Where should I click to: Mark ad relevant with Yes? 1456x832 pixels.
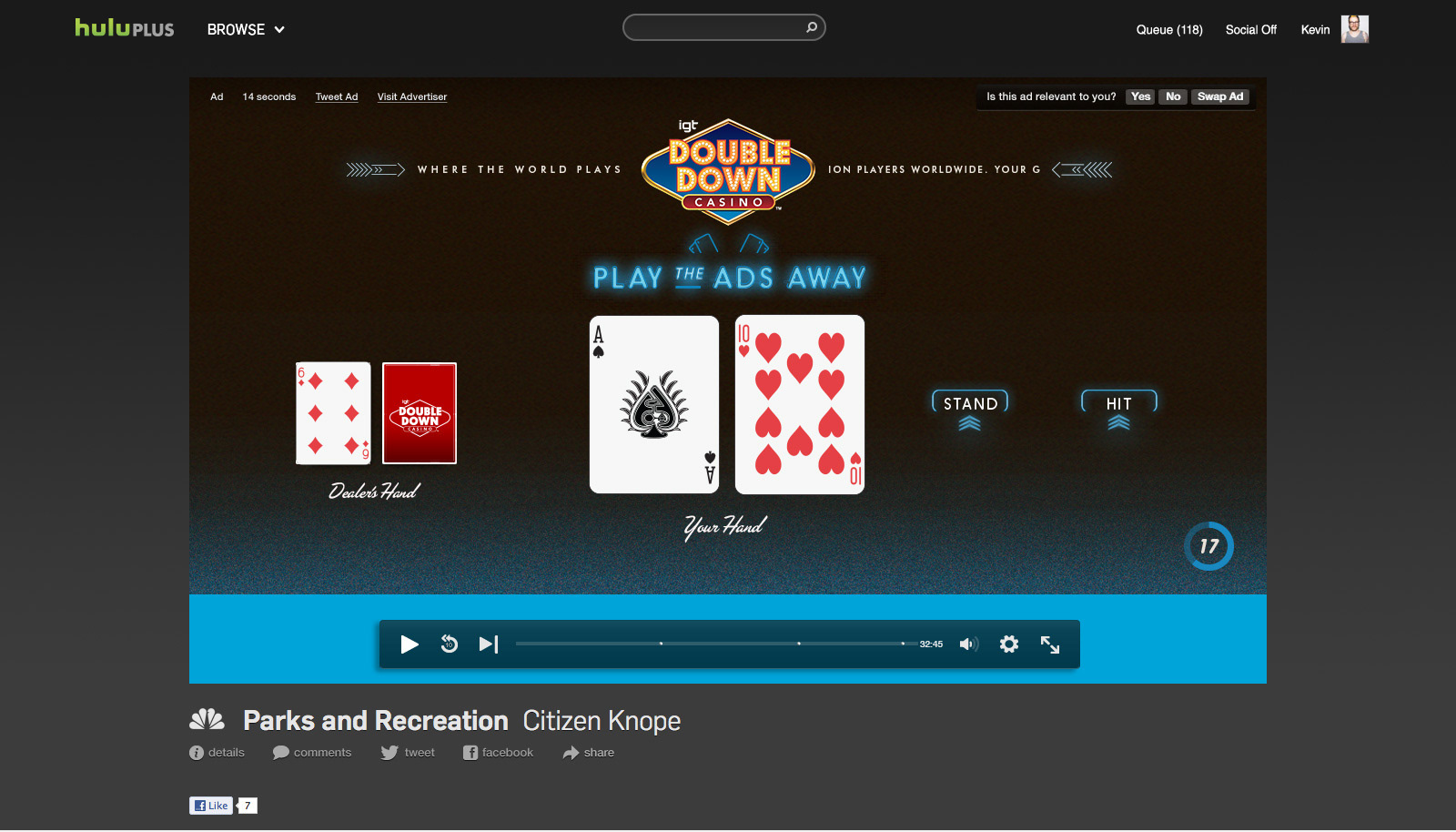point(1140,96)
